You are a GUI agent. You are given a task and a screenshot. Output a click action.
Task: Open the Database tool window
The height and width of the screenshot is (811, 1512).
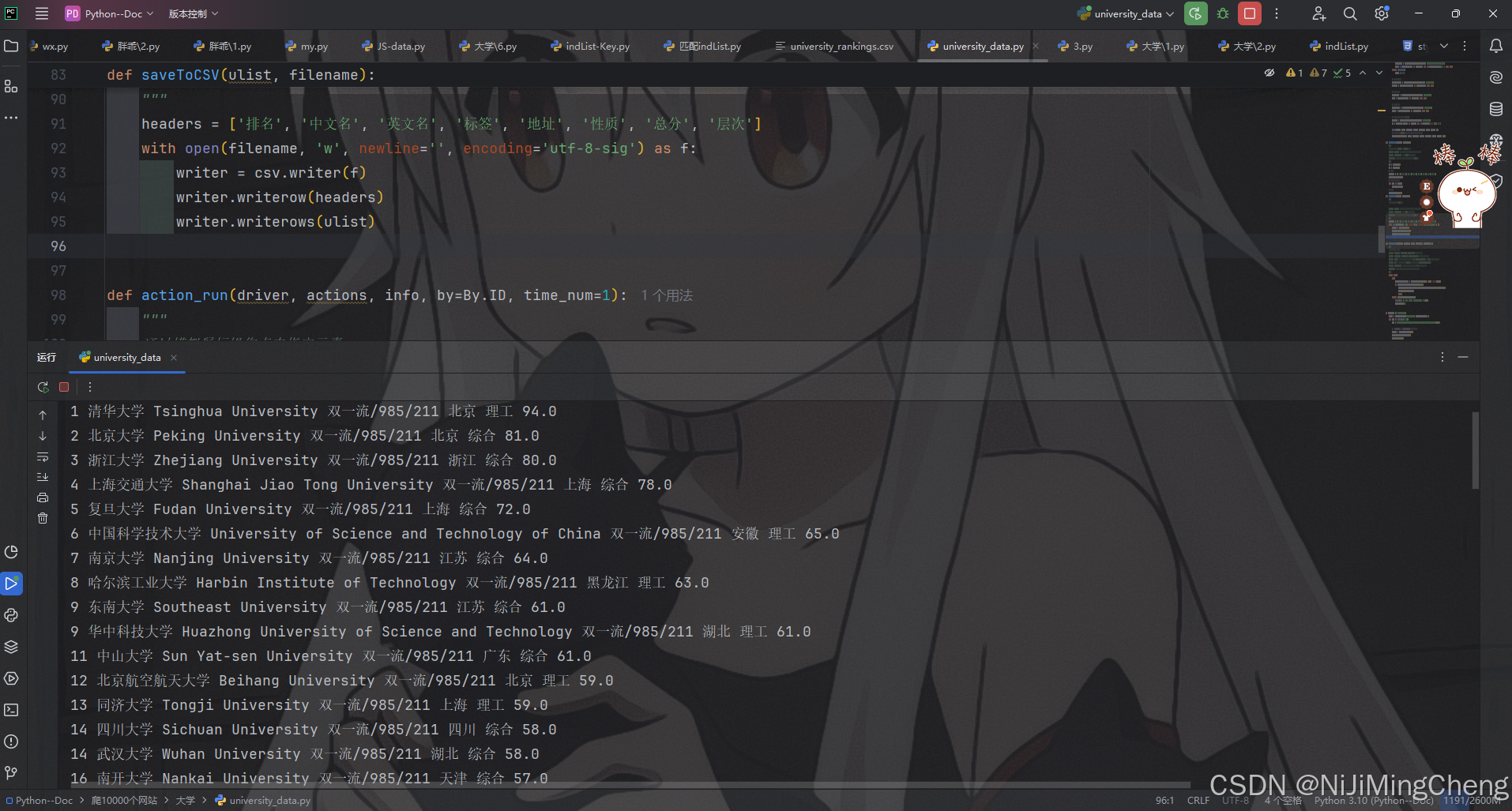click(1496, 109)
